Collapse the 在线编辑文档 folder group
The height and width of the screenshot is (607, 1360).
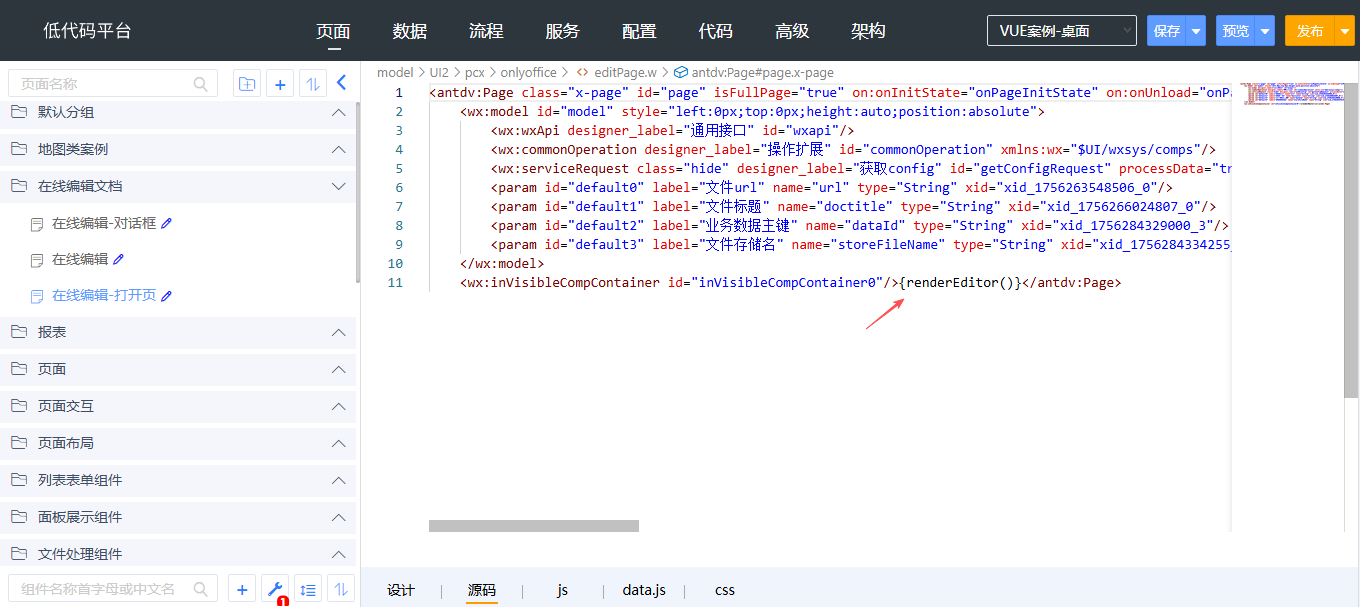(338, 186)
